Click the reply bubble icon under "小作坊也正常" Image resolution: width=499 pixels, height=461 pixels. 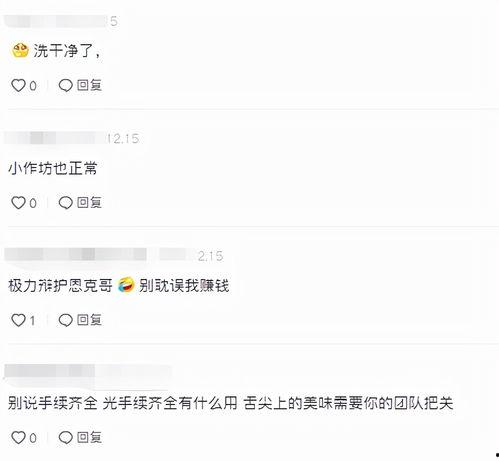[x=65, y=203]
